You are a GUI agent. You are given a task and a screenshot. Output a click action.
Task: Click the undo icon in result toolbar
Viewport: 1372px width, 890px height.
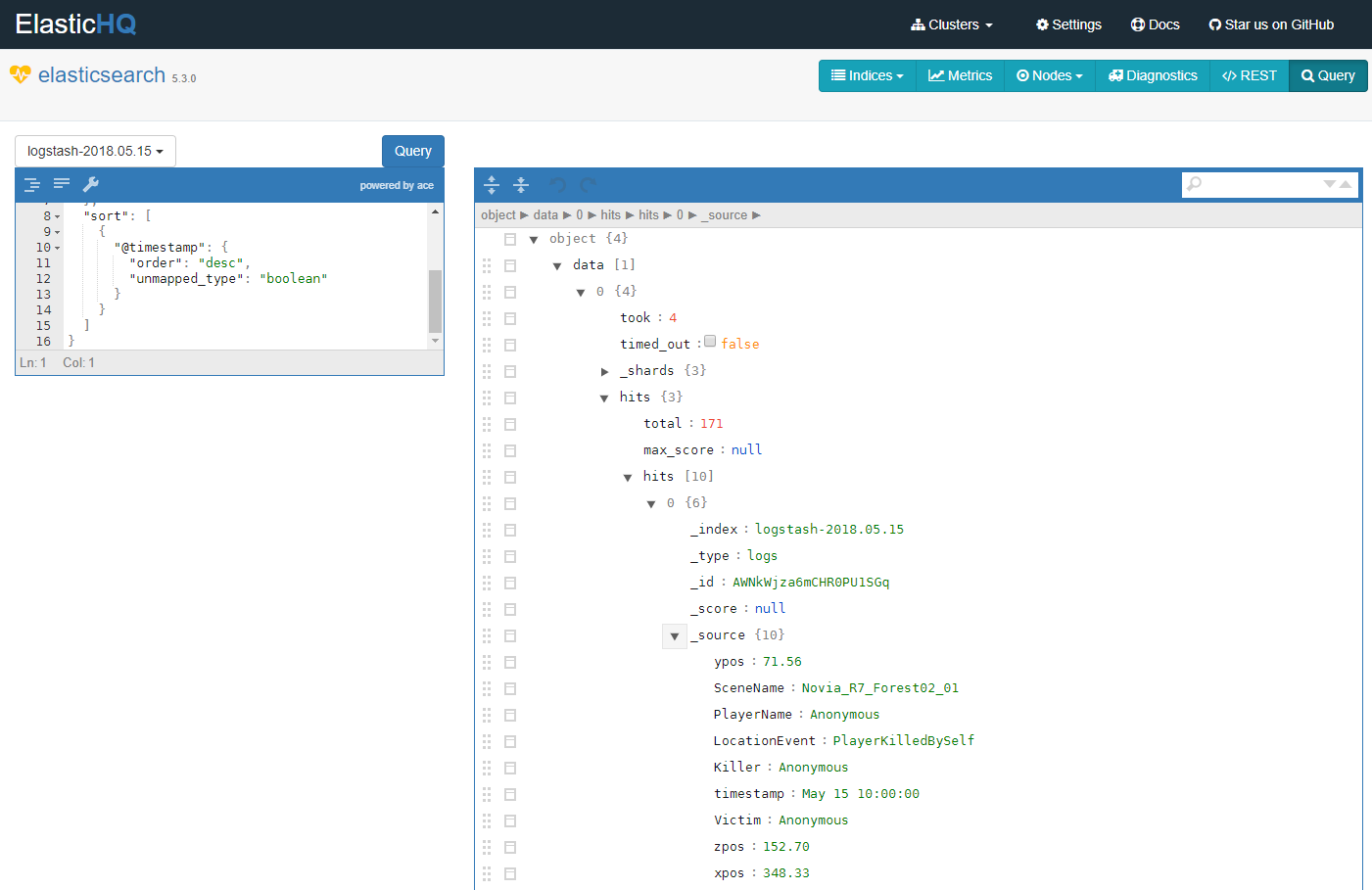click(557, 184)
